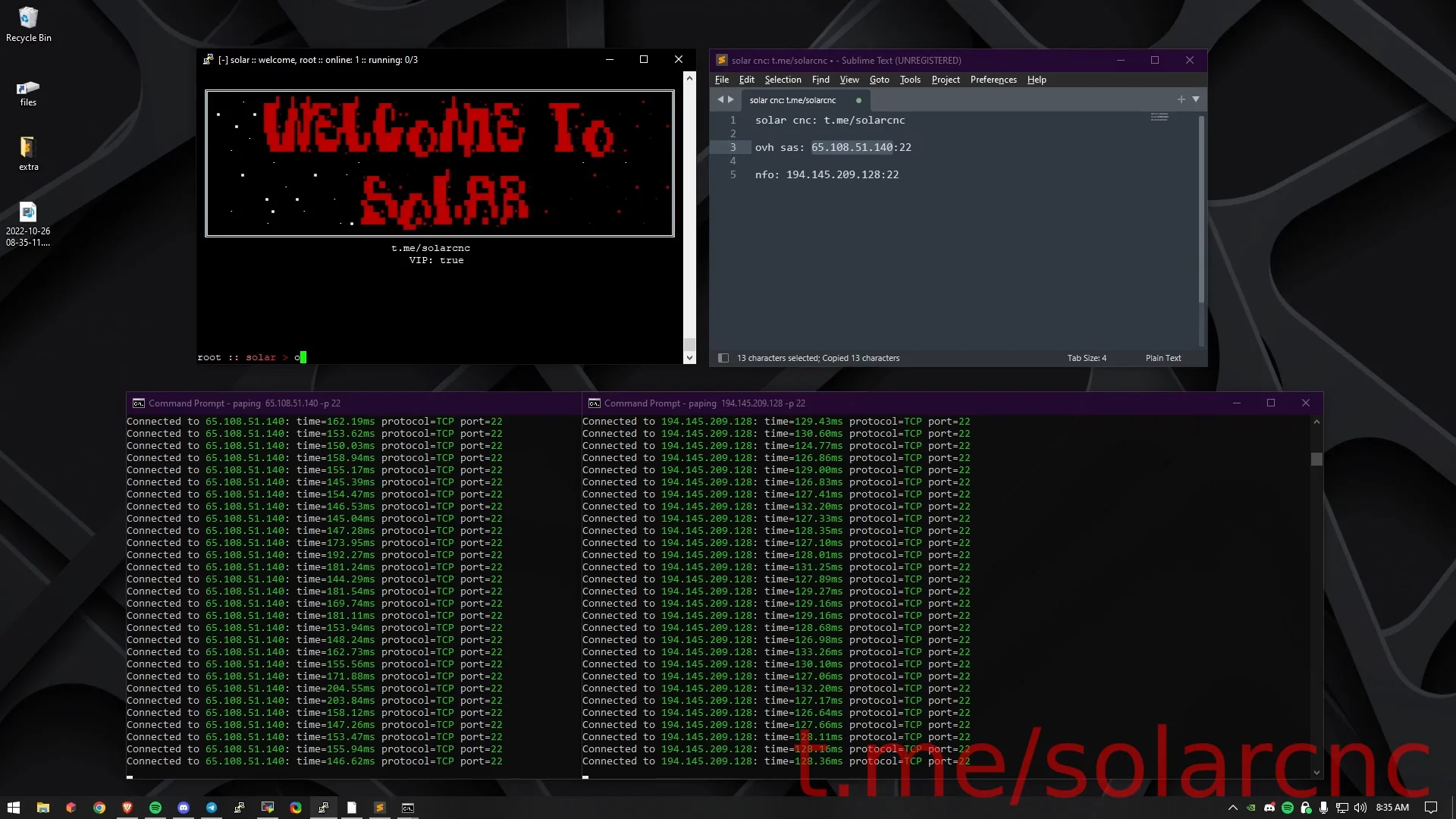
Task: Add a new tab with the plus icon
Action: pos(1181,99)
